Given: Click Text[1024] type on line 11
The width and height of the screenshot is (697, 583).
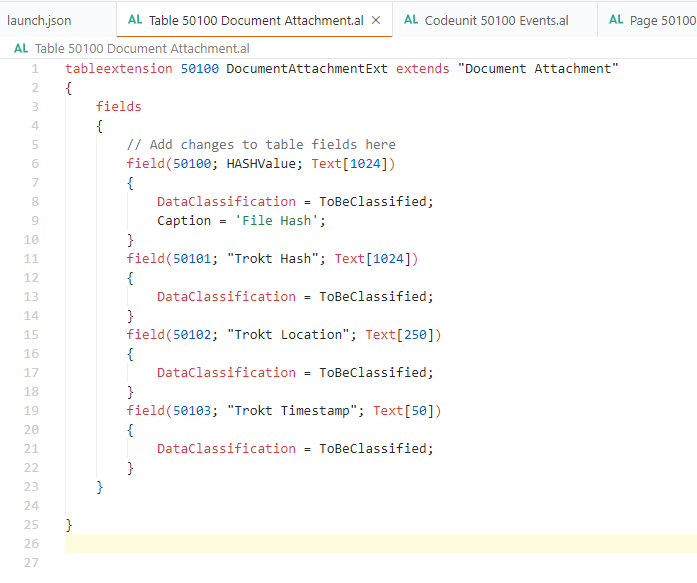Looking at the screenshot, I should (x=373, y=259).
